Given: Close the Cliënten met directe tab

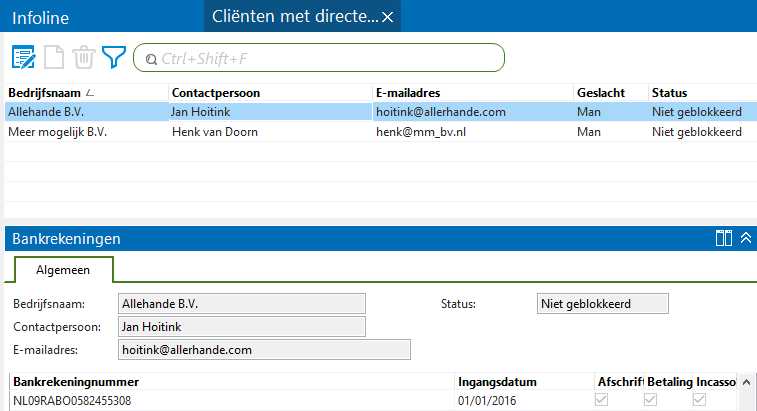Looking at the screenshot, I should click(387, 17).
